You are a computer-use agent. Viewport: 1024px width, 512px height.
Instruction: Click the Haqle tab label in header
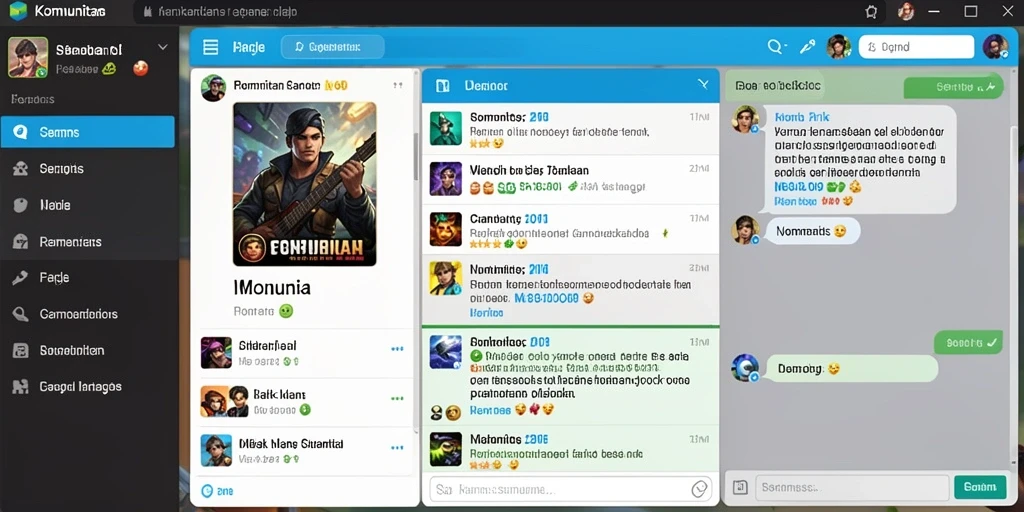(249, 47)
